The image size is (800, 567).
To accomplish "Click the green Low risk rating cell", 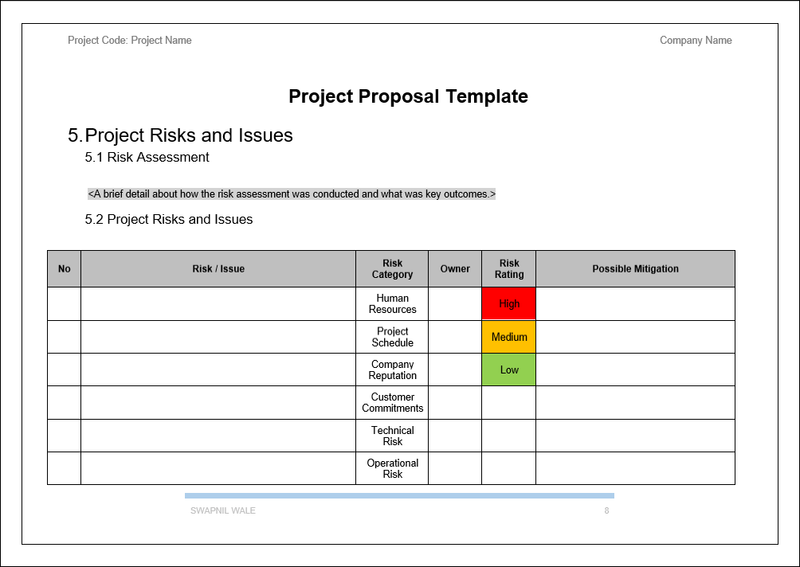I will pyautogui.click(x=509, y=370).
